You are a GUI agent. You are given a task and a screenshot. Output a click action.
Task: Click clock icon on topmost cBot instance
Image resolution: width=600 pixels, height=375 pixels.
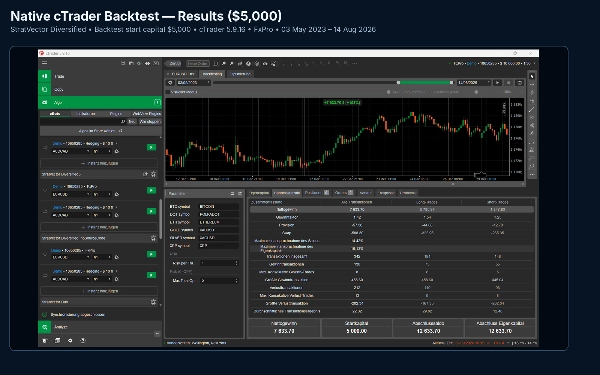[x=117, y=151]
